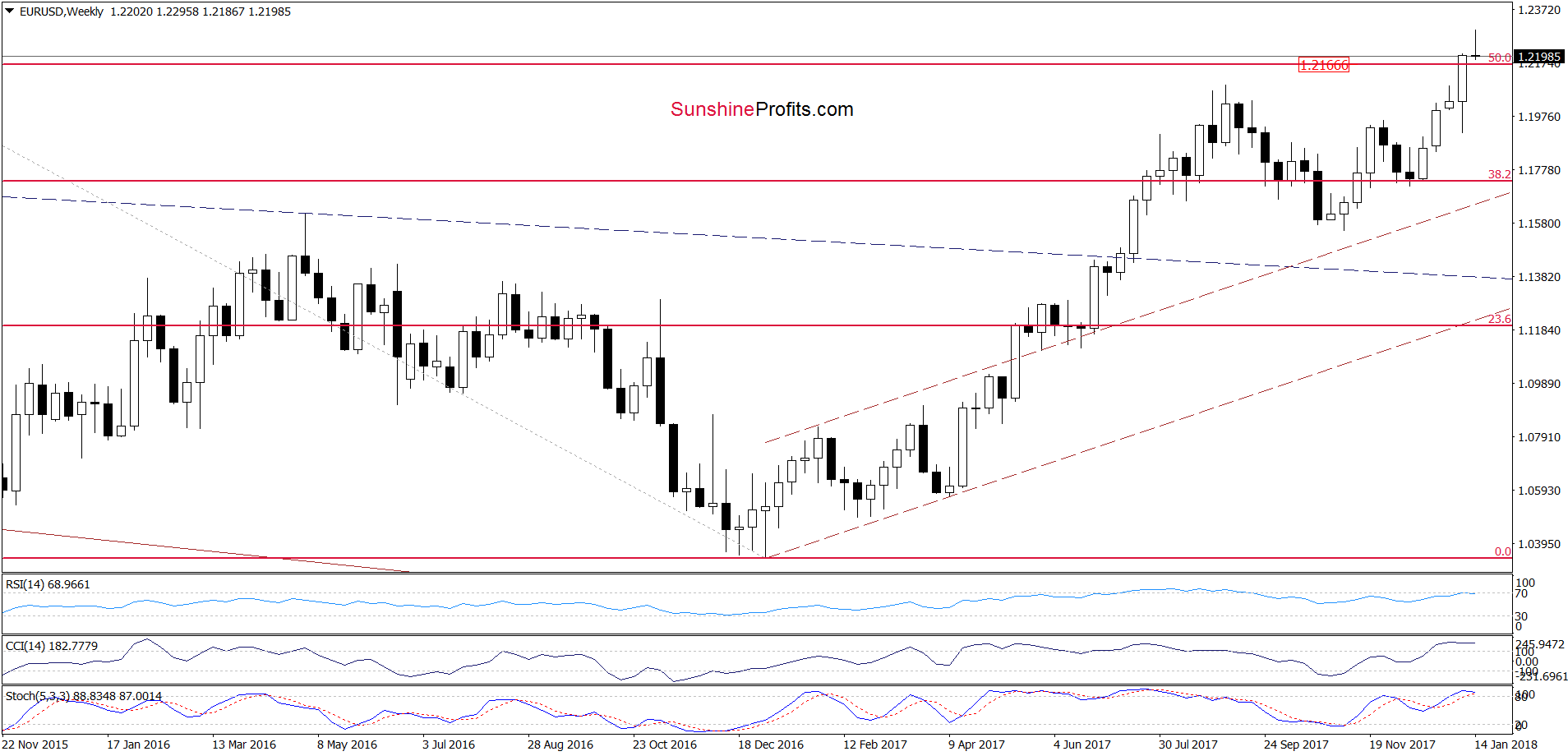Image resolution: width=1568 pixels, height=756 pixels.
Task: Click the CCI scale value -251.6961
Action: tap(1542, 676)
